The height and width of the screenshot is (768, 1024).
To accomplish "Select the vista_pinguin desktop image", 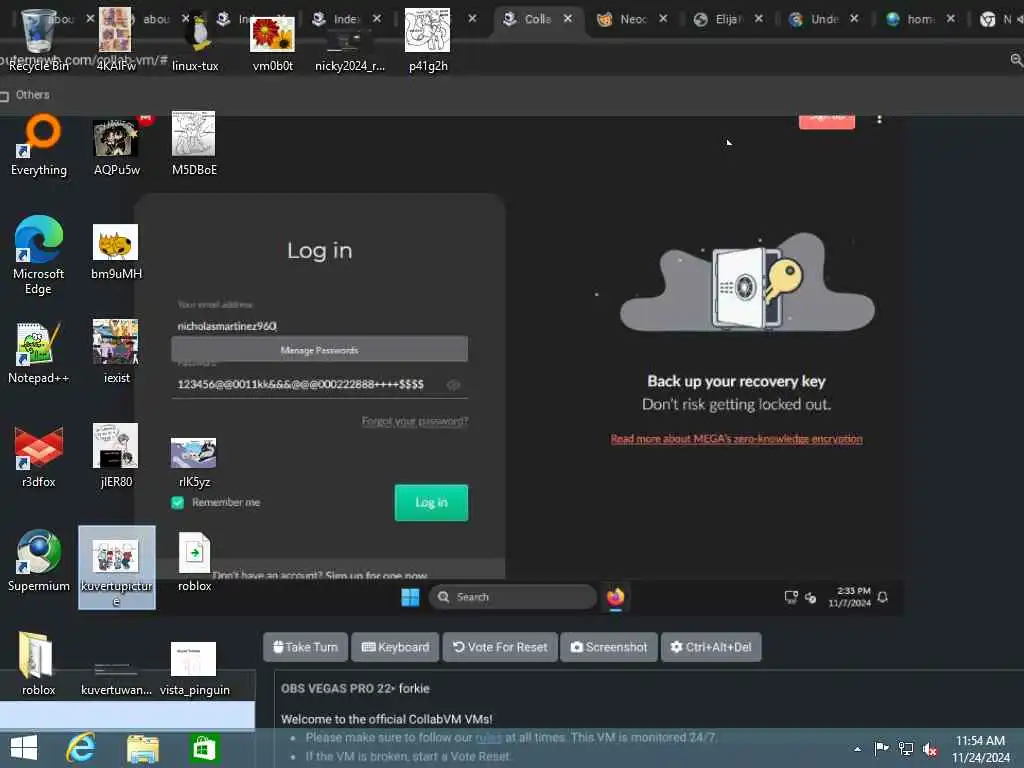I will [x=195, y=667].
